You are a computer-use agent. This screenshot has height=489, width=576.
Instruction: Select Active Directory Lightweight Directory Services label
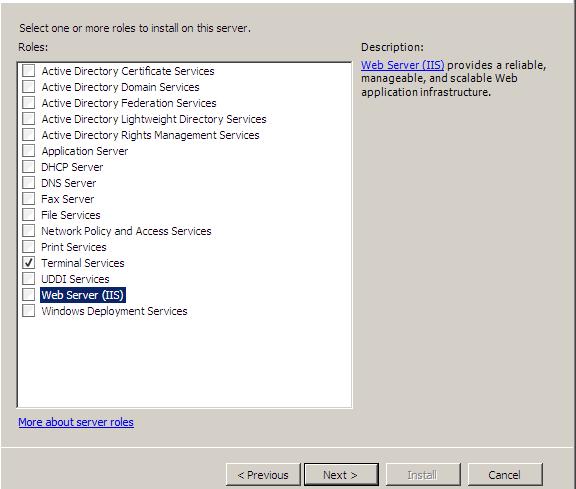tap(154, 119)
